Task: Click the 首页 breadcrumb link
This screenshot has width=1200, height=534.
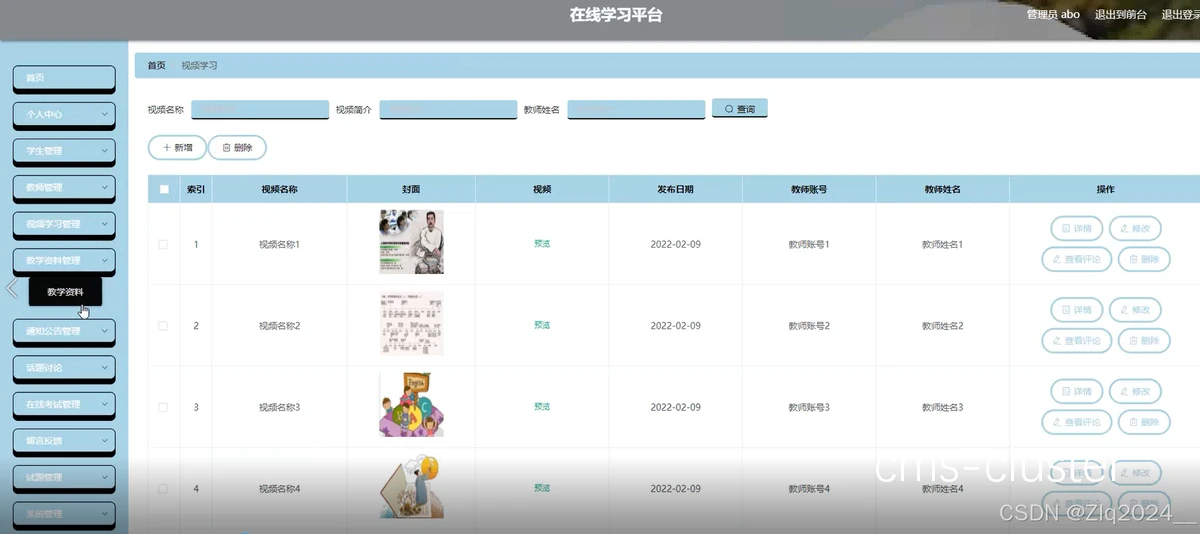Action: (156, 65)
